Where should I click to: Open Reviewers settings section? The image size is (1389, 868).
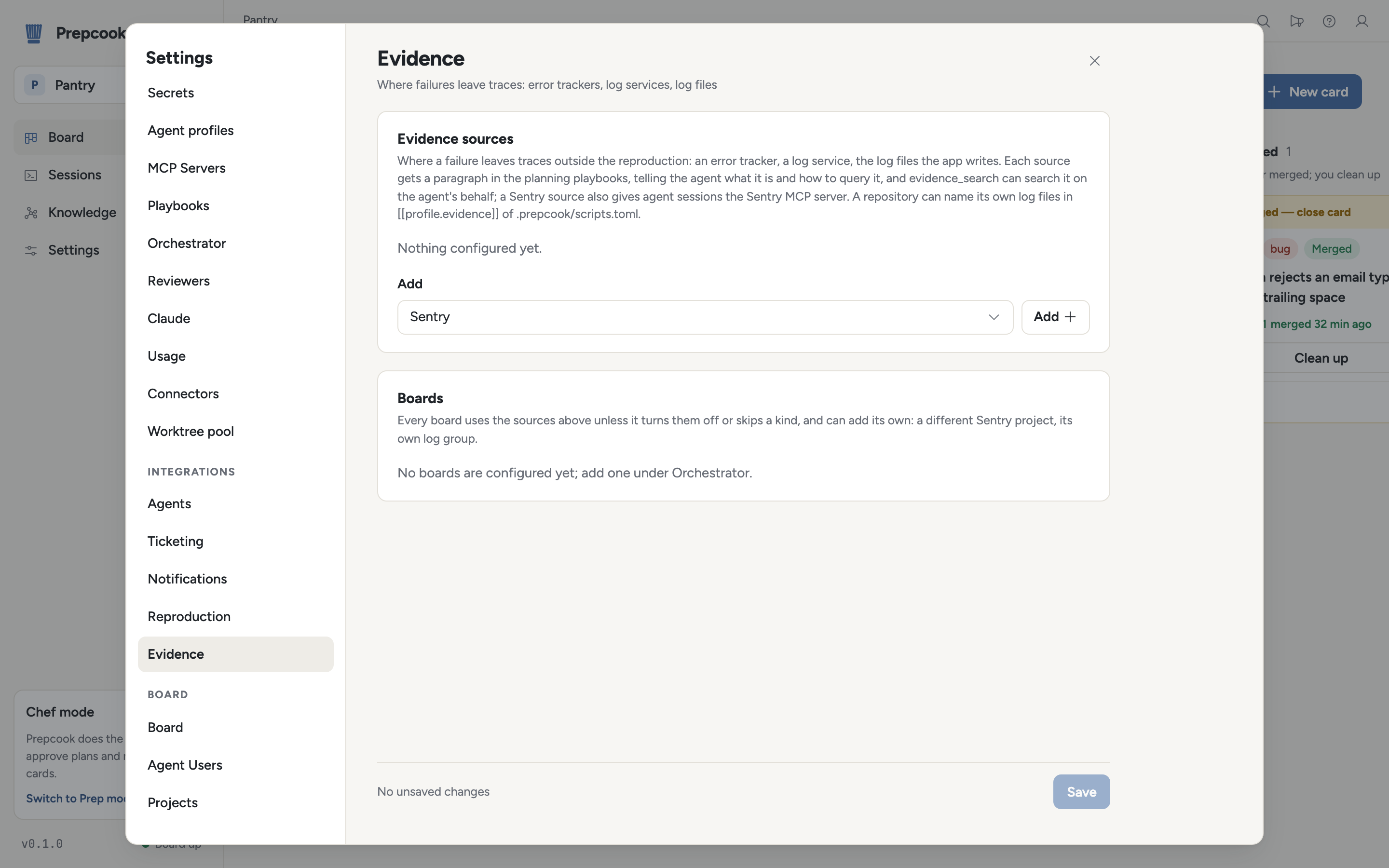[235, 281]
